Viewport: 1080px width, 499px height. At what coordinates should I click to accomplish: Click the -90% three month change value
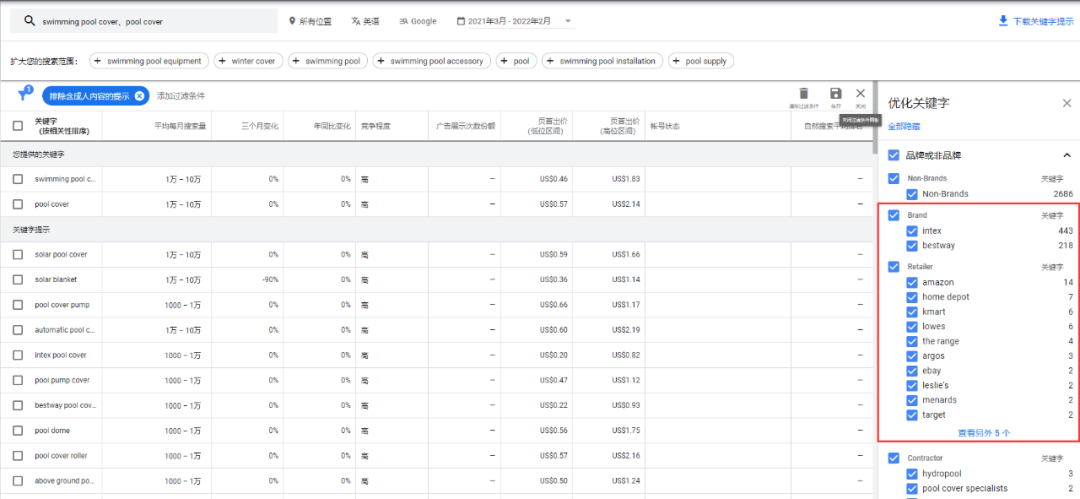click(271, 280)
